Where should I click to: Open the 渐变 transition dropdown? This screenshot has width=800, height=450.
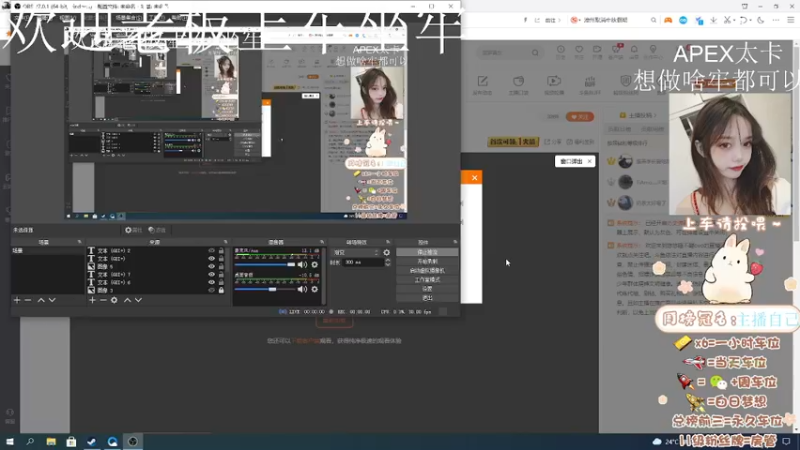[356, 252]
